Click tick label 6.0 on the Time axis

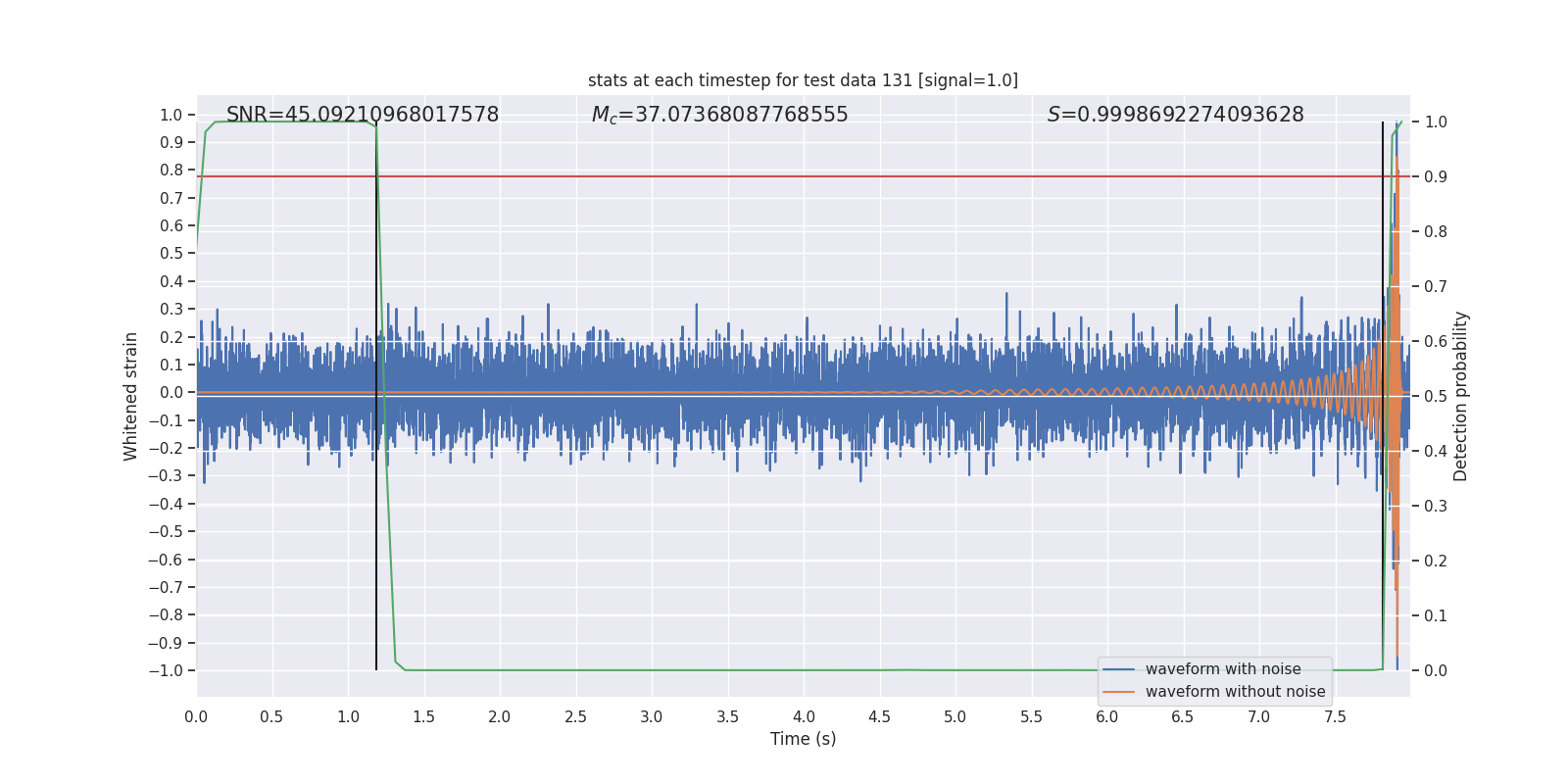pos(1107,716)
